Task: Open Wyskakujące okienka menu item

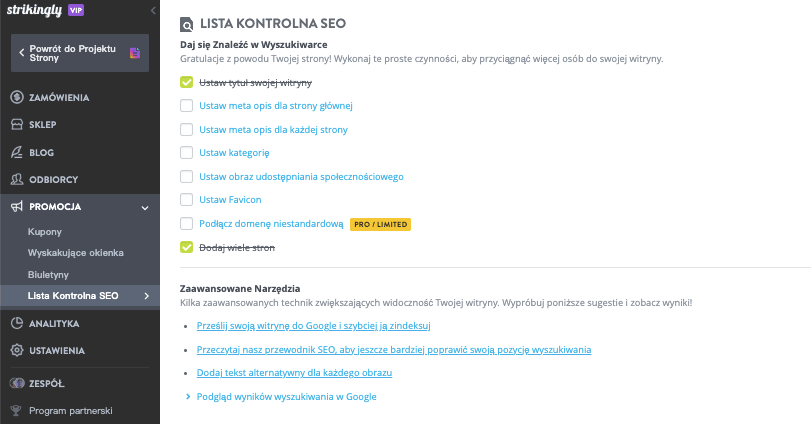Action: click(76, 253)
